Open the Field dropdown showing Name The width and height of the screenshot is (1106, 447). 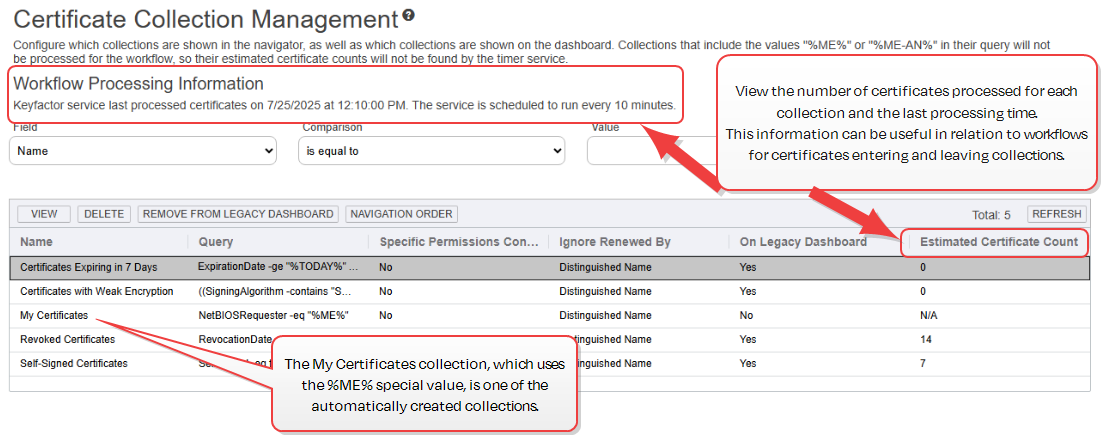[x=143, y=151]
